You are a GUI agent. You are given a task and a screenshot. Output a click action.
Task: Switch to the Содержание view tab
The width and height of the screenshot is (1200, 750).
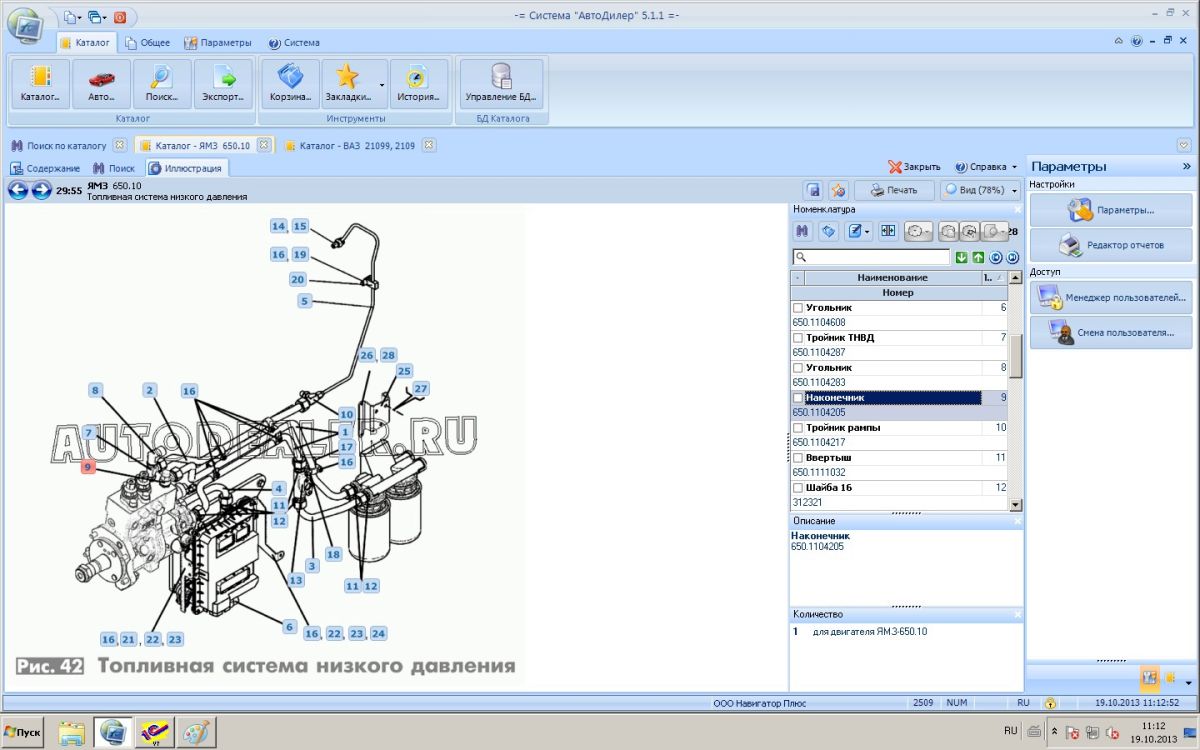pos(46,168)
